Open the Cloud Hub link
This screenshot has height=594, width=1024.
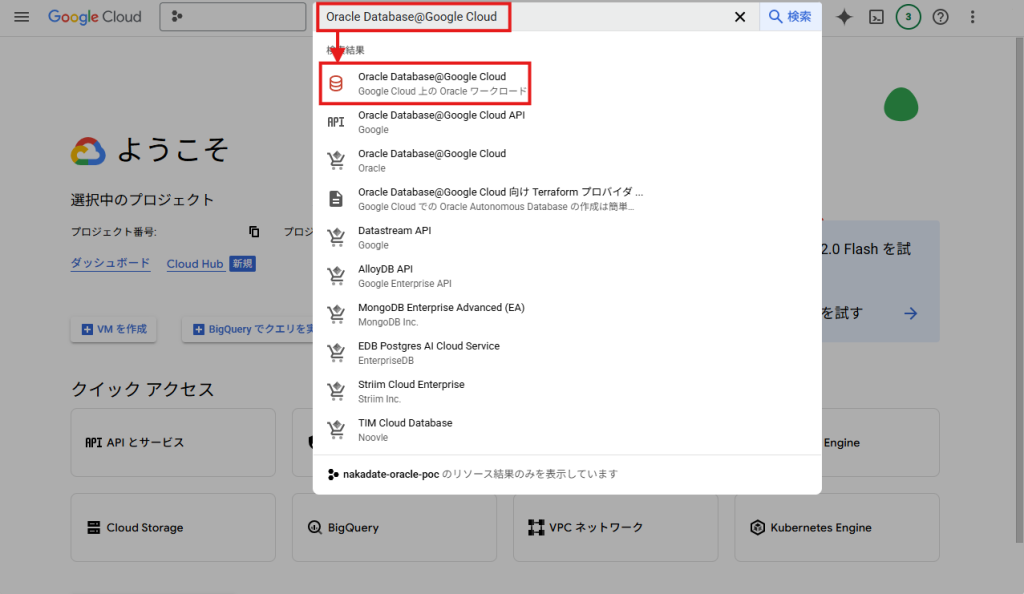pos(195,264)
